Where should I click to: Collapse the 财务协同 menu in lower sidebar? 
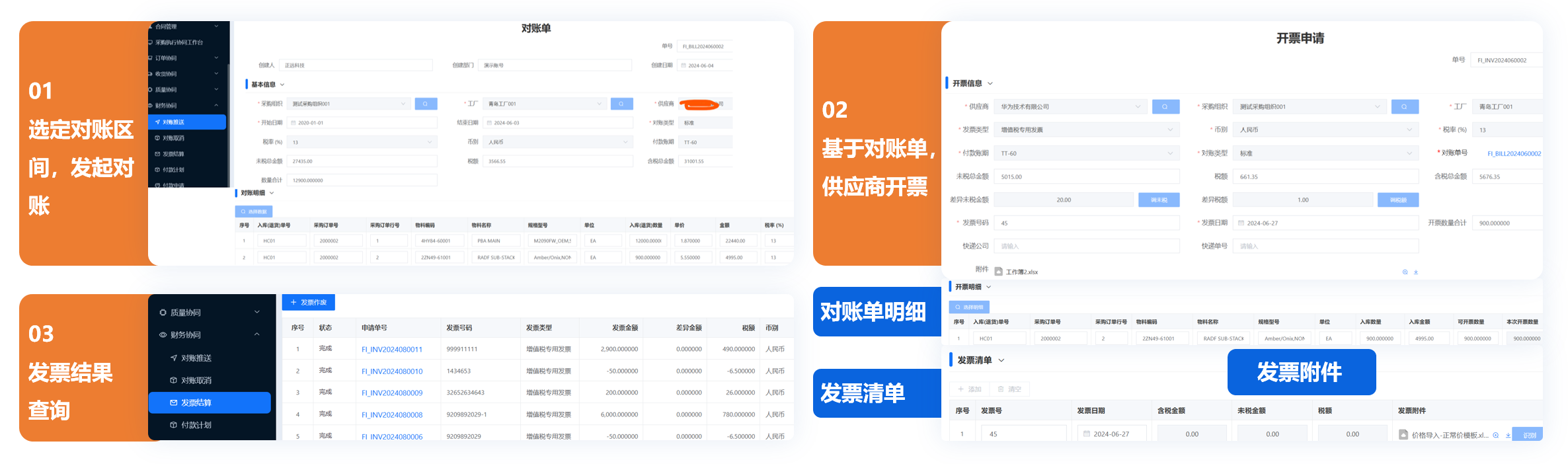(x=257, y=334)
